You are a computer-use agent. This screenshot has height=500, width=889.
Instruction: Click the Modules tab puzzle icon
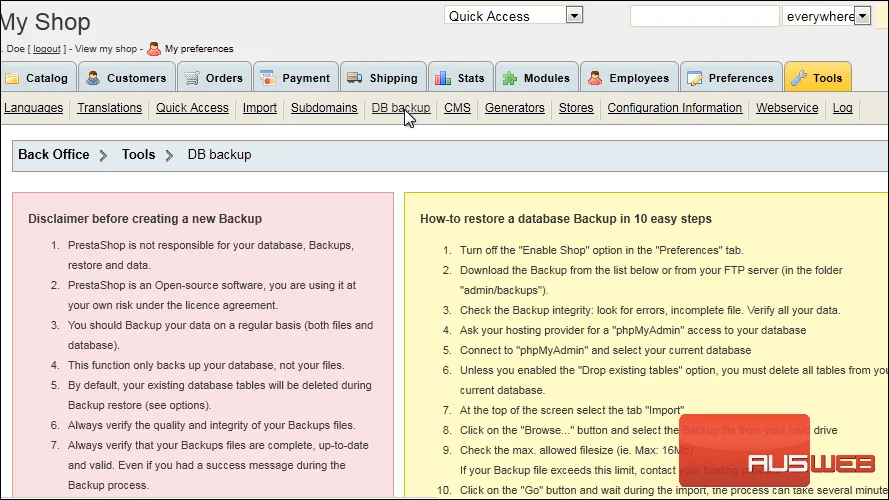(x=510, y=78)
